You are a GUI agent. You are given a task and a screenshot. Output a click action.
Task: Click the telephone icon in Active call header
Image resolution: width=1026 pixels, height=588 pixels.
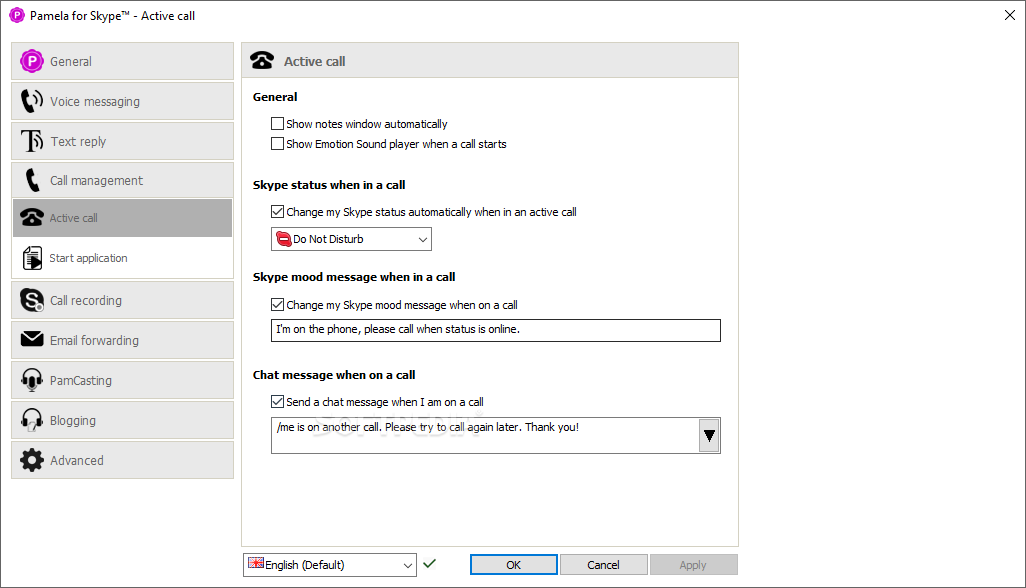point(262,60)
